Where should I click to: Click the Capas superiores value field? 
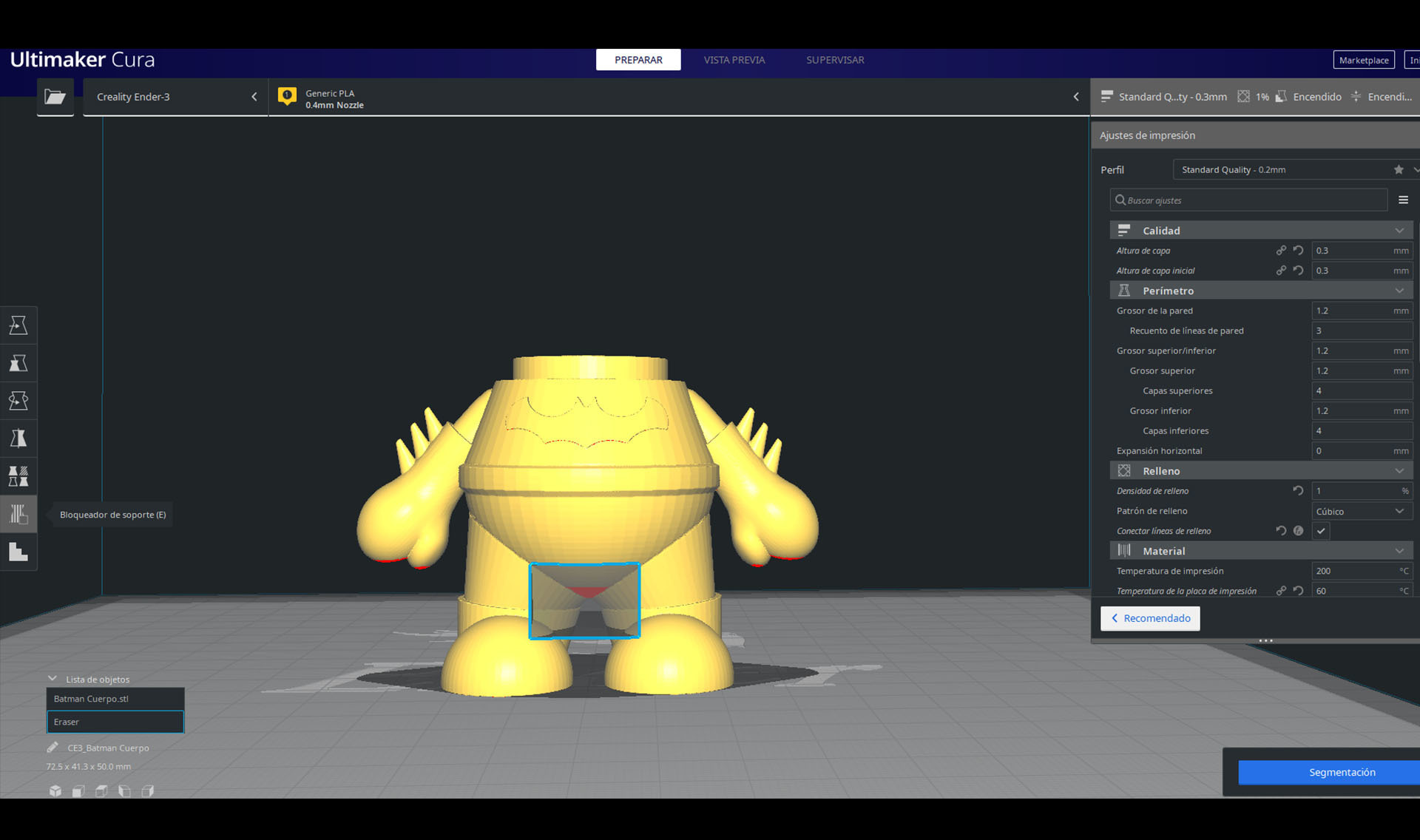pyautogui.click(x=1362, y=390)
